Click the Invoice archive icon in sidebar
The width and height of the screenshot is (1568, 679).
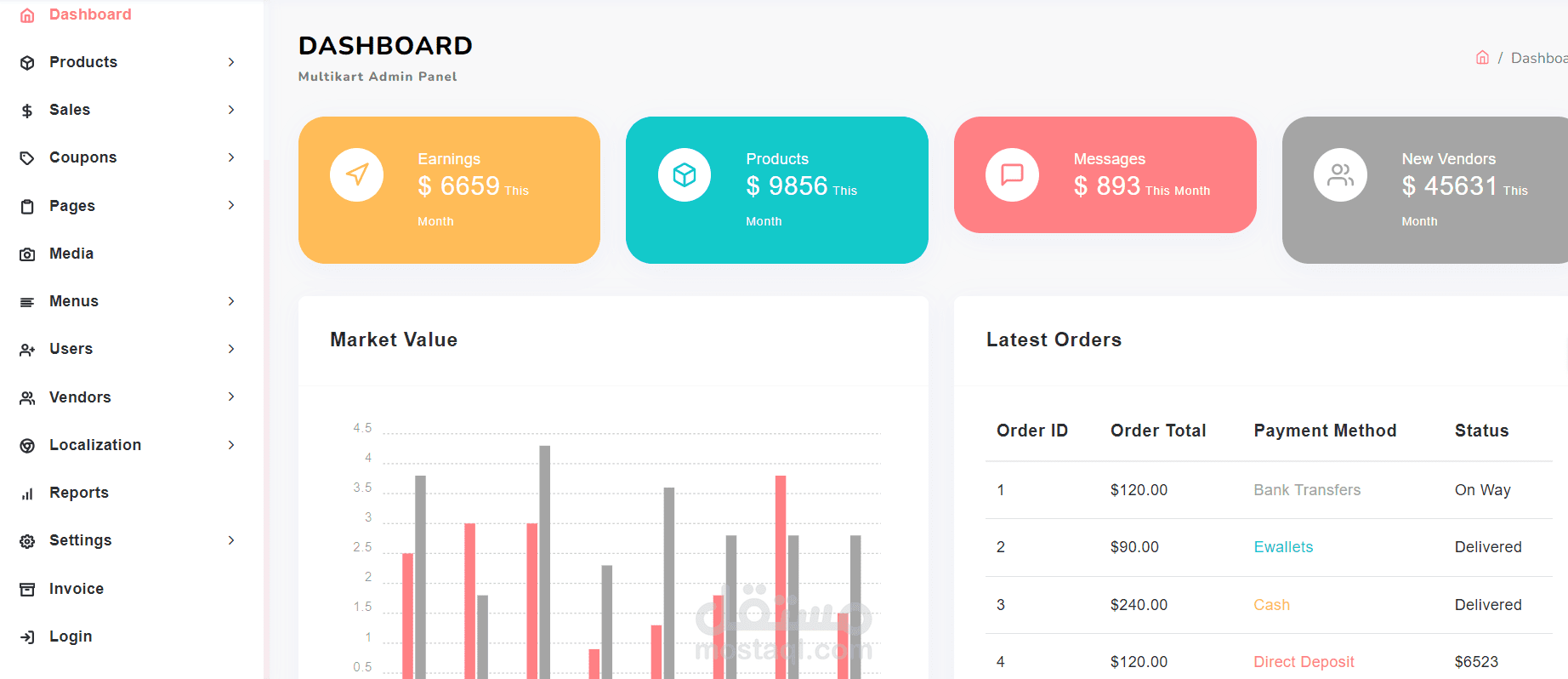pos(27,590)
